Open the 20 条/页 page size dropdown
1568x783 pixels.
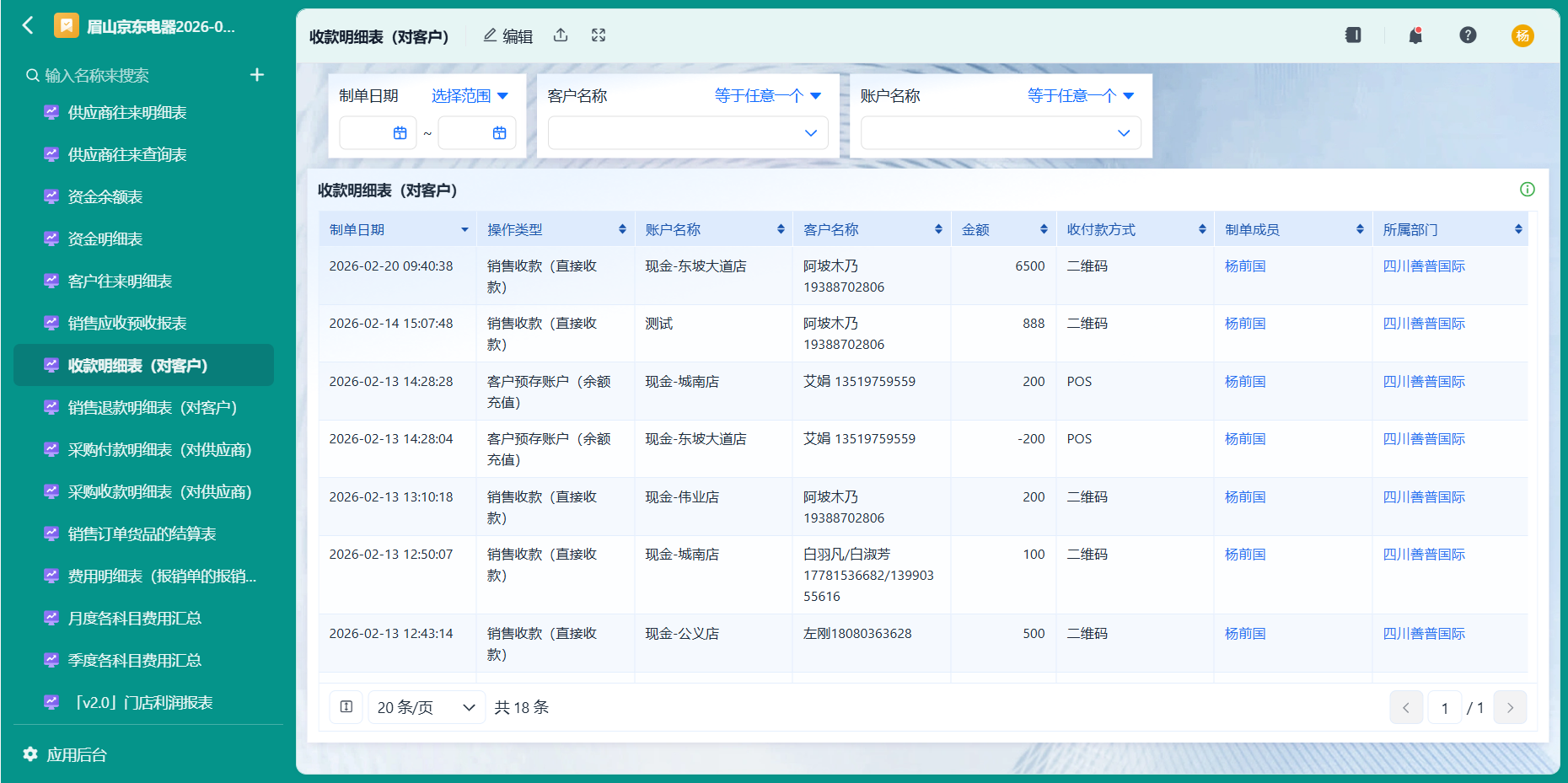tap(427, 707)
